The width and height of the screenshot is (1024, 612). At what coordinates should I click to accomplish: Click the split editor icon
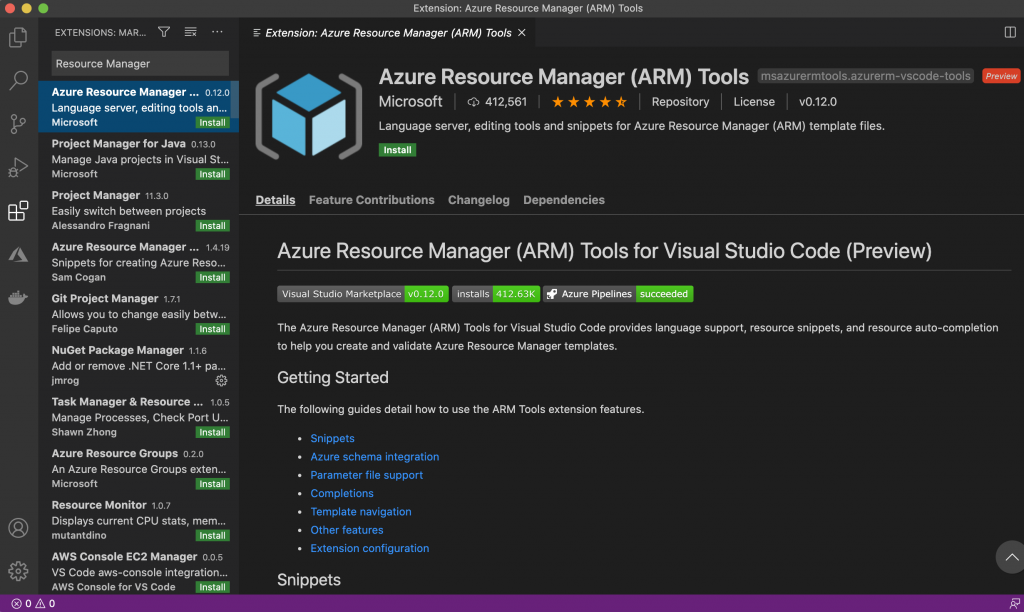1010,32
